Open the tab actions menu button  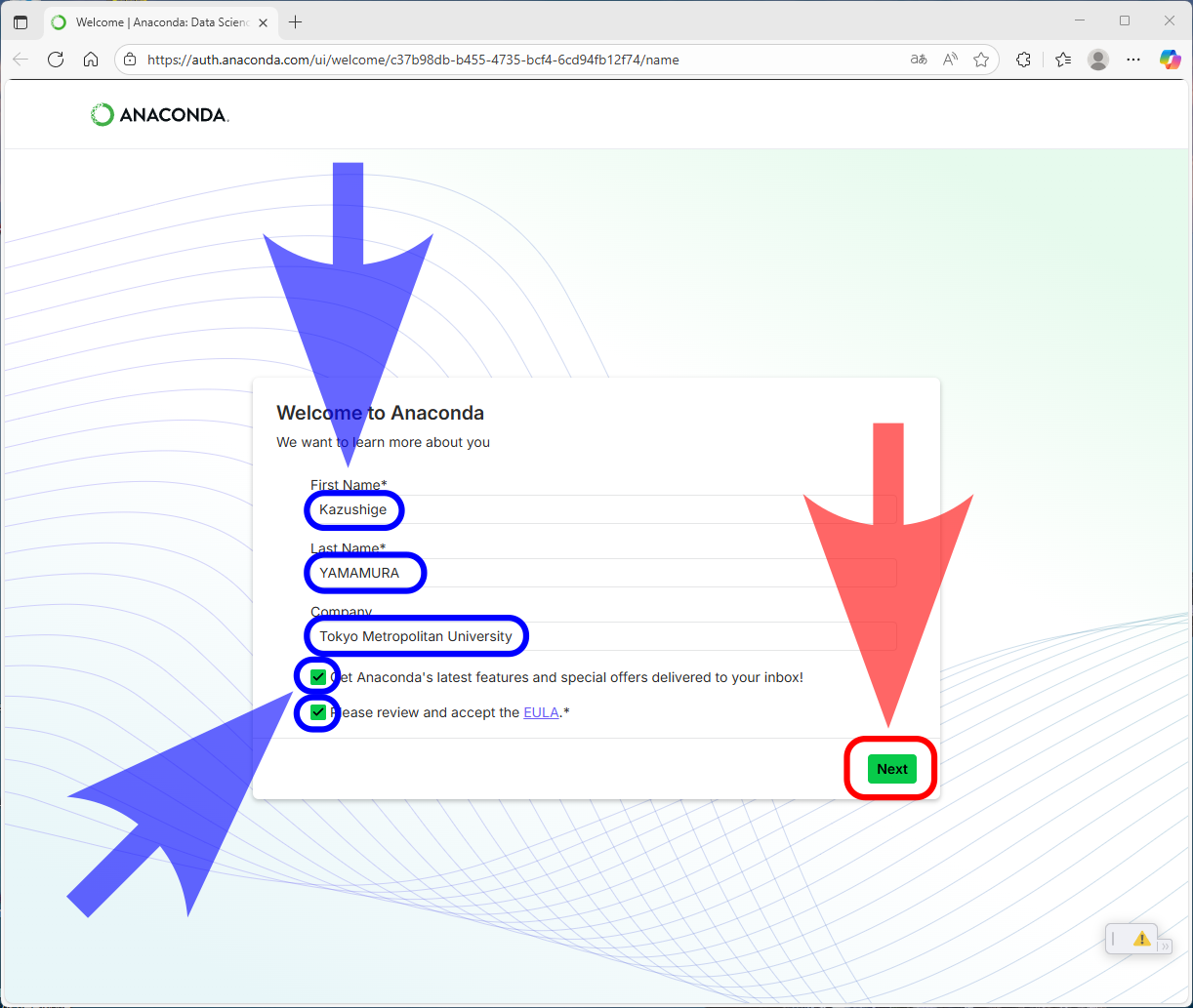(x=21, y=21)
